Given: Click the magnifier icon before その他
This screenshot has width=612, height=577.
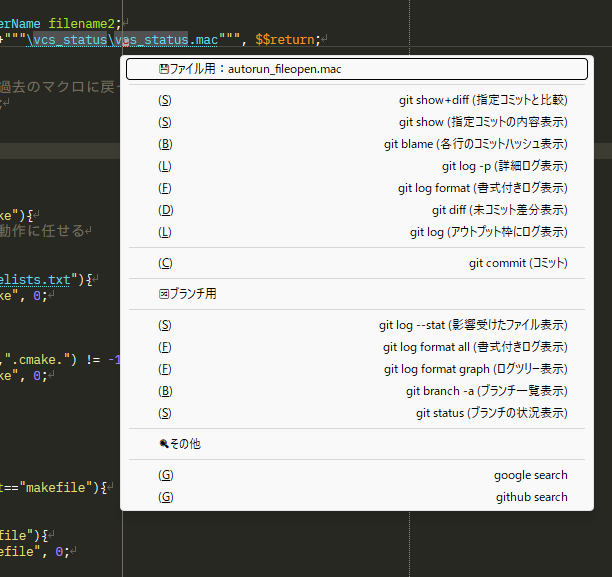Looking at the screenshot, I should 164,444.
